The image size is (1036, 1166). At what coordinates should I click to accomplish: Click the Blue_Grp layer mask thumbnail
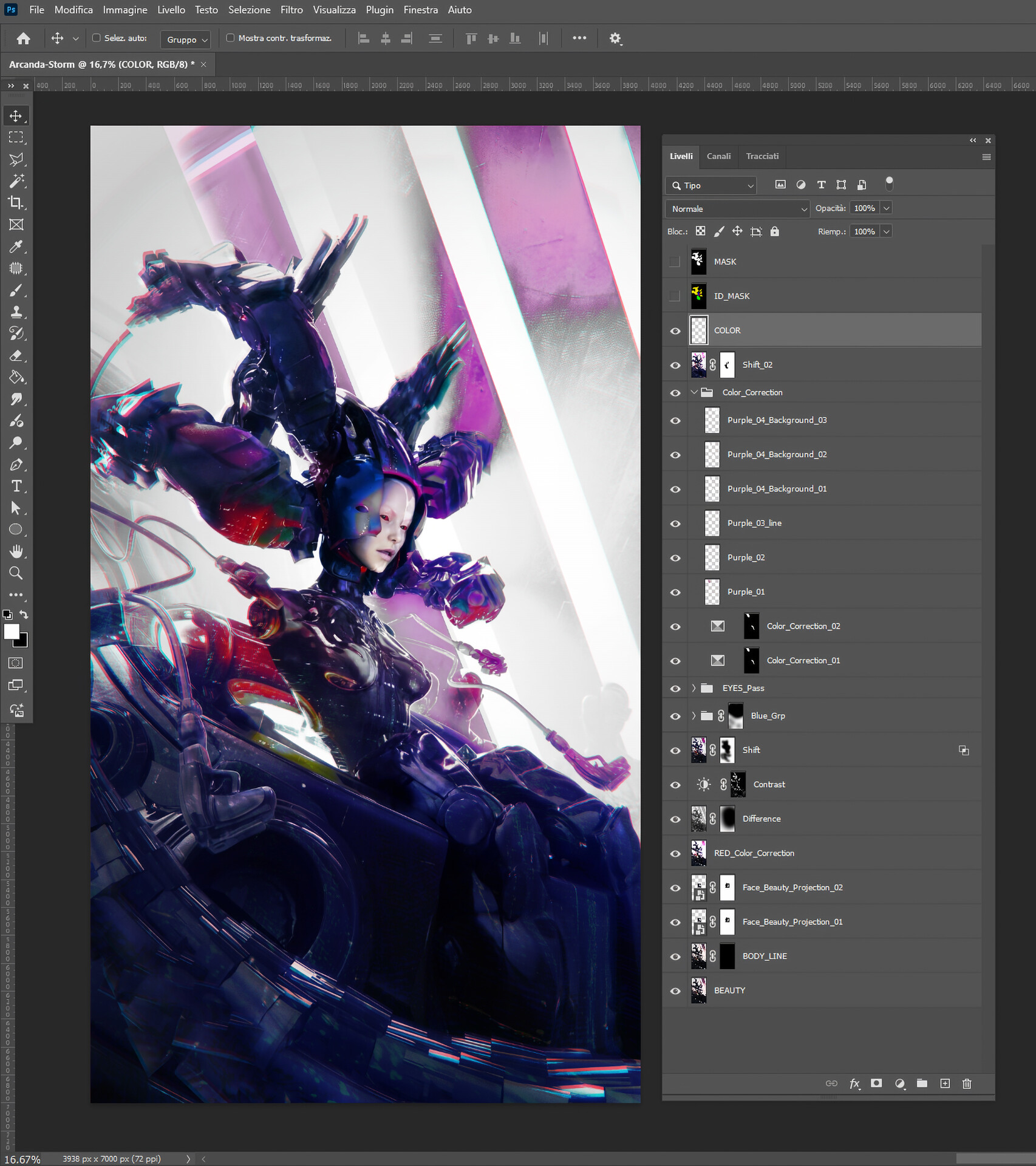[735, 716]
